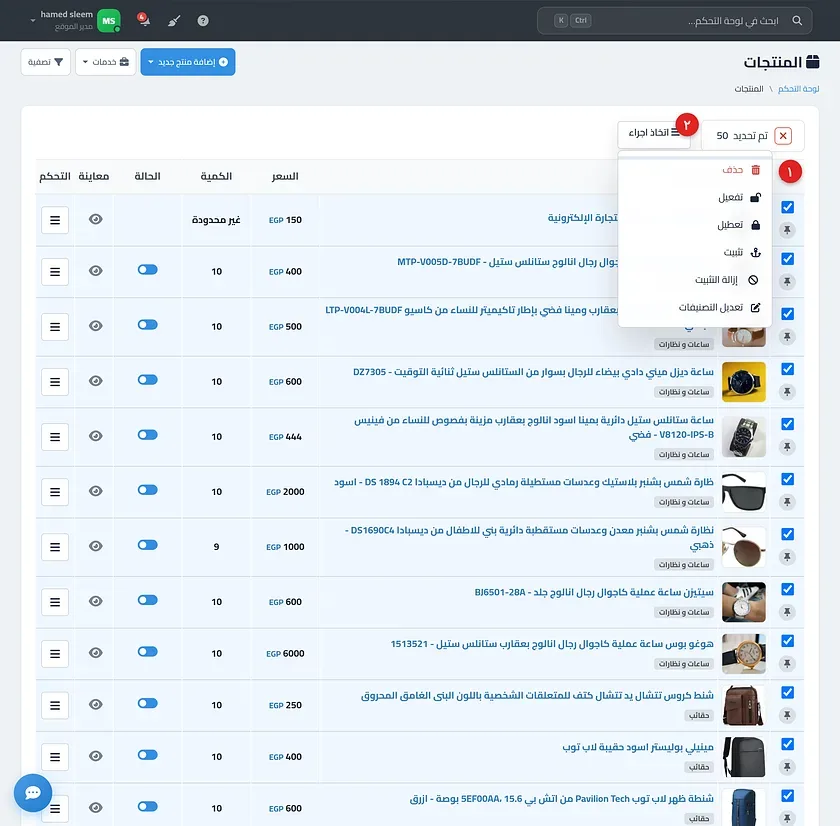The image size is (840, 826).
Task: Open DZ7305 diesel watch product link
Action: click(x=533, y=372)
